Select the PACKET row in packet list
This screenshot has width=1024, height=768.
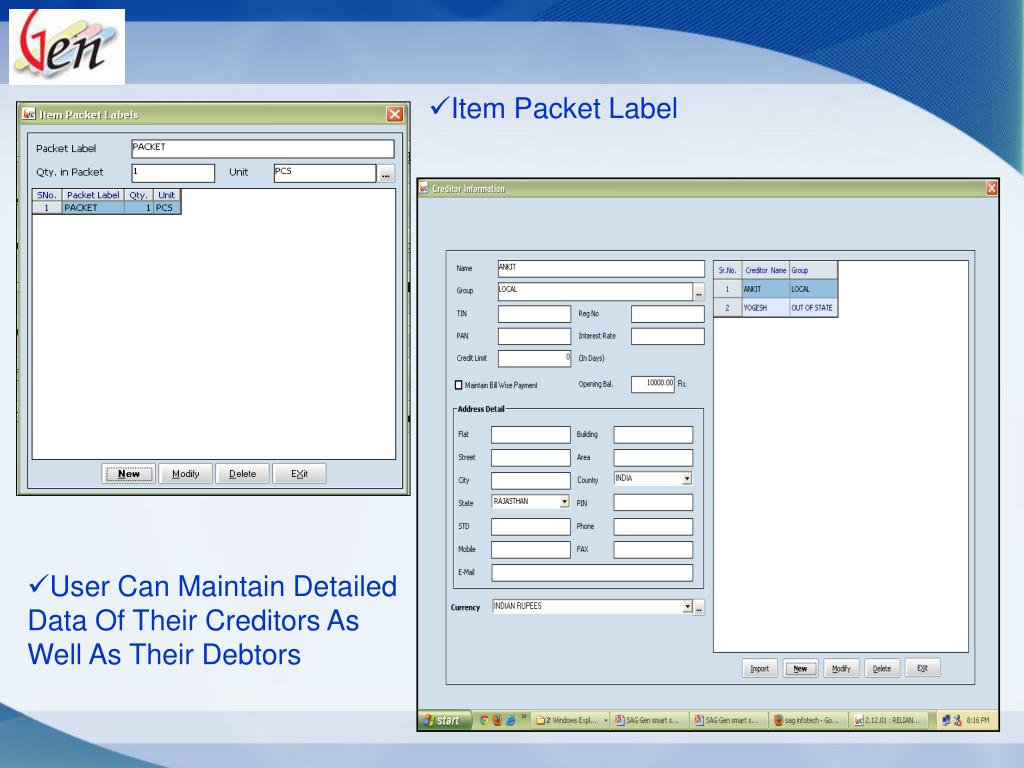click(x=106, y=208)
